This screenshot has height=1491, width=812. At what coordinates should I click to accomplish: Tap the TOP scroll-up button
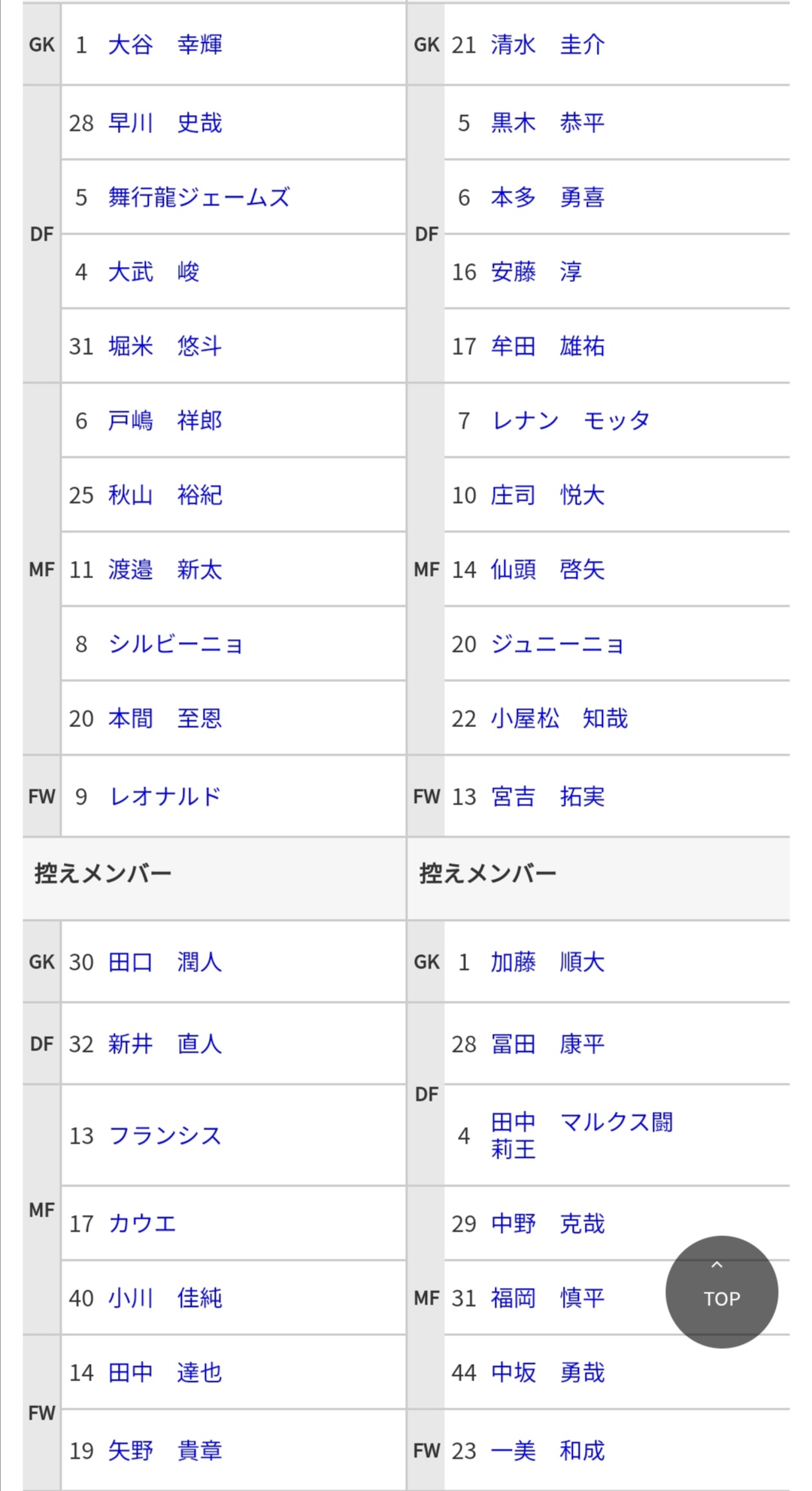pos(721,1291)
